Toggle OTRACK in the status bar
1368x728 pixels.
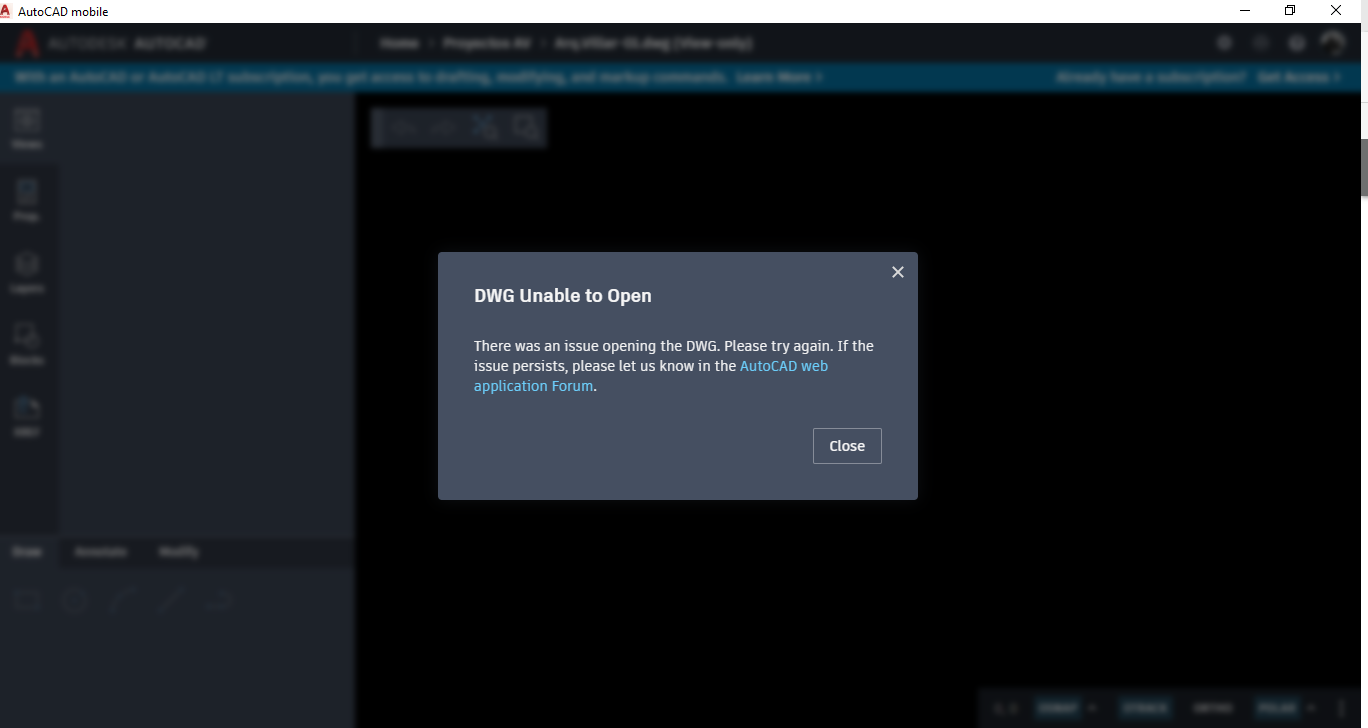pos(1145,708)
